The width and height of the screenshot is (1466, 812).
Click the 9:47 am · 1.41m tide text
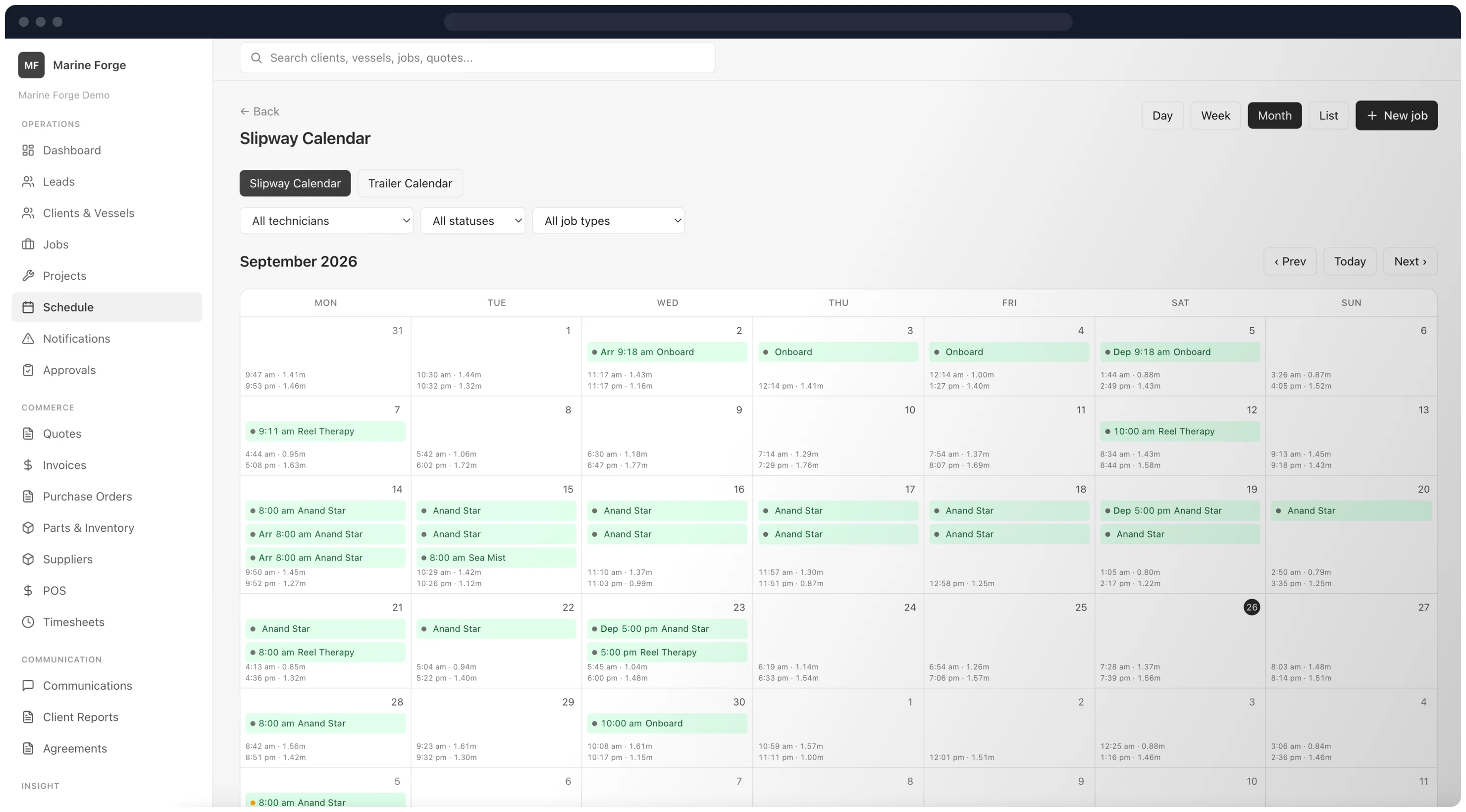[275, 375]
